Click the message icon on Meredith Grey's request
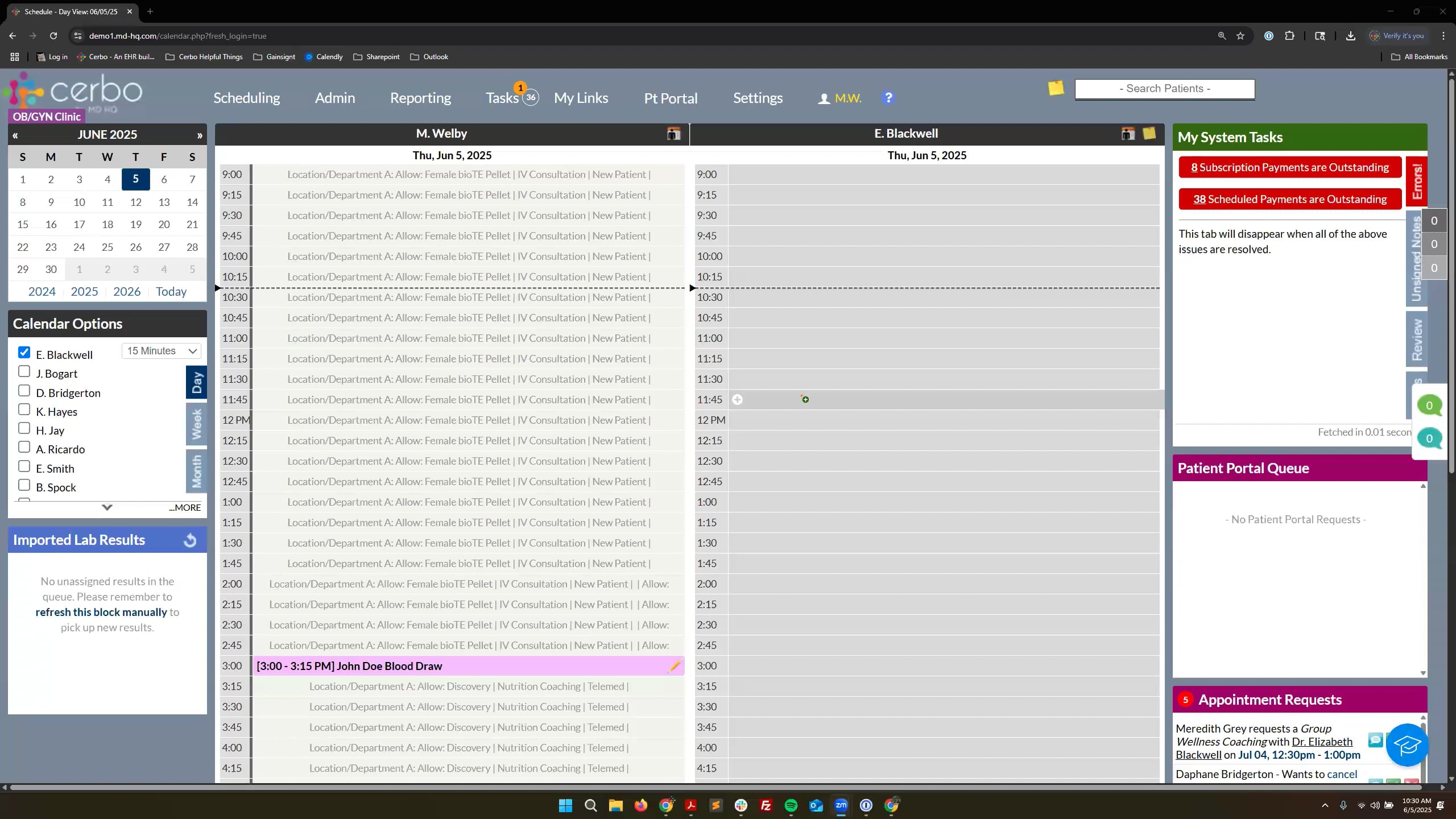This screenshot has width=1456, height=819. click(x=1375, y=740)
